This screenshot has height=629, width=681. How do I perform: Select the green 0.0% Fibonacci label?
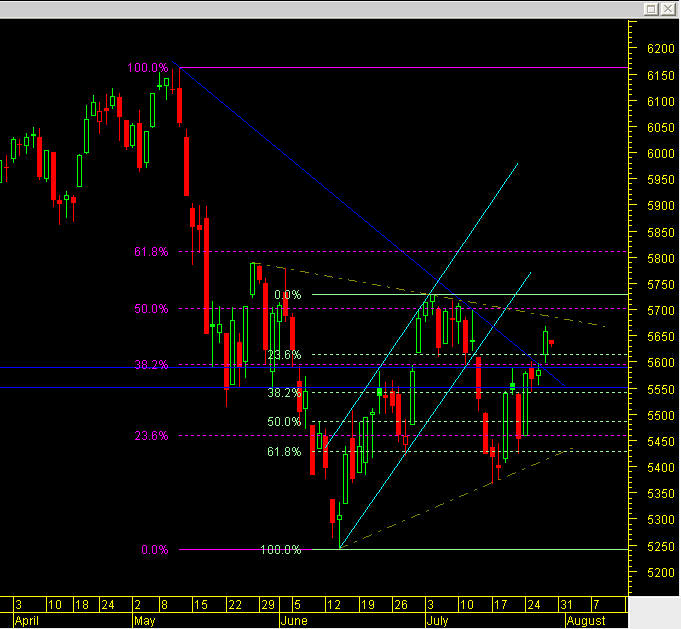coord(288,295)
